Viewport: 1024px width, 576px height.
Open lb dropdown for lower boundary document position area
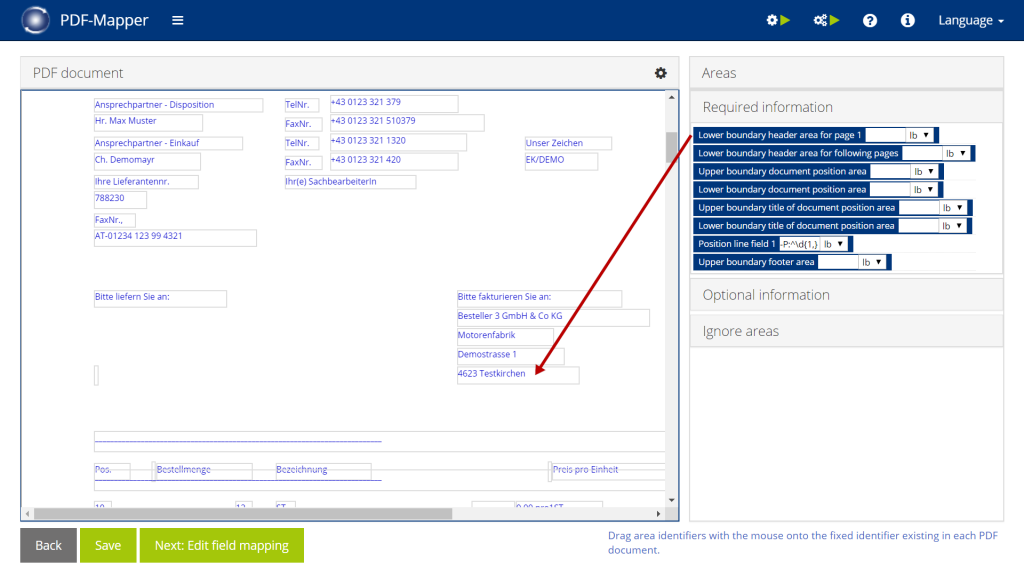[924, 190]
